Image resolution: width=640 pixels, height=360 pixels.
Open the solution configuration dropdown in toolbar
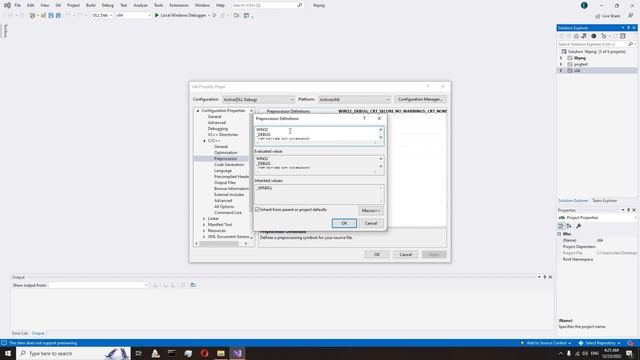pos(102,16)
